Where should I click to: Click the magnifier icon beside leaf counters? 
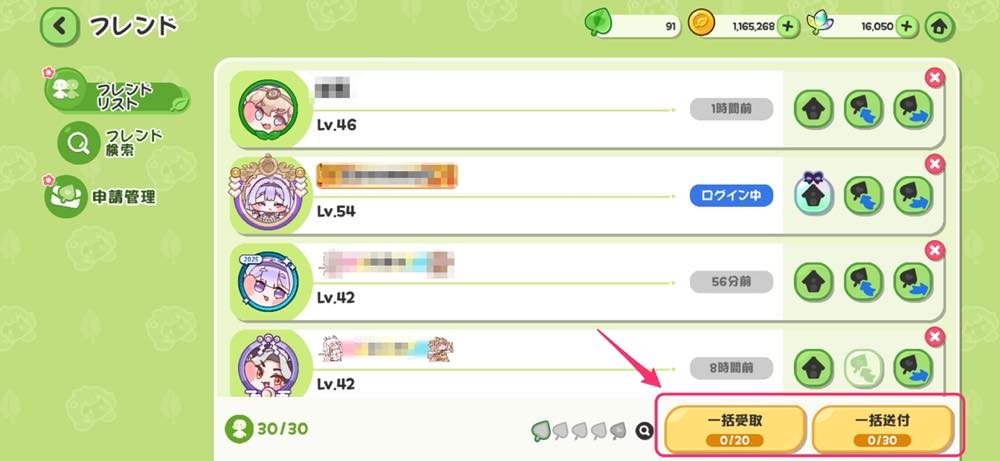click(x=644, y=432)
